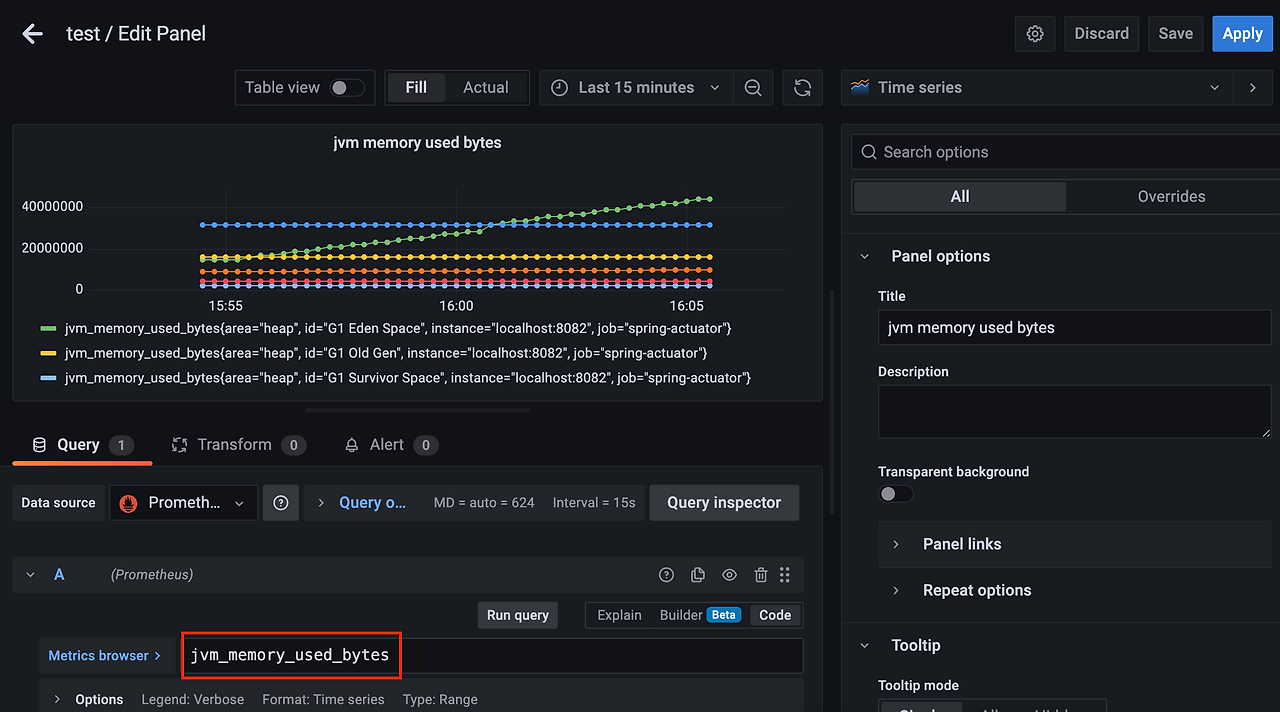Open the Query inspector
1280x712 pixels.
(724, 503)
